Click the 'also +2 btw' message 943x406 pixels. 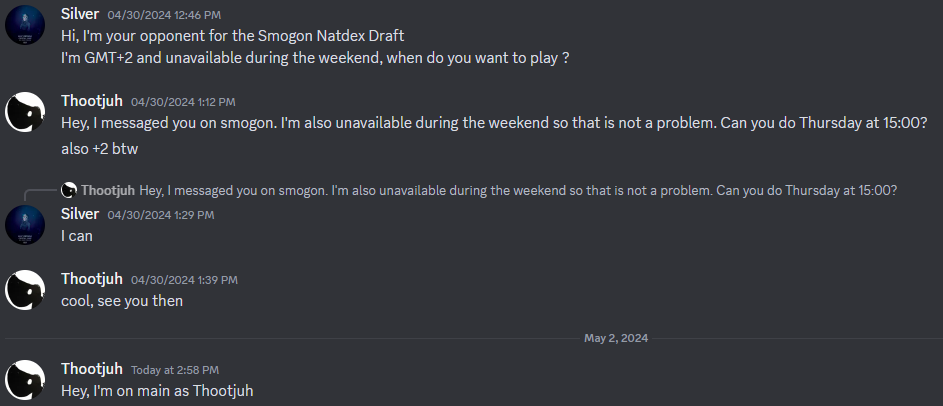[x=100, y=149]
